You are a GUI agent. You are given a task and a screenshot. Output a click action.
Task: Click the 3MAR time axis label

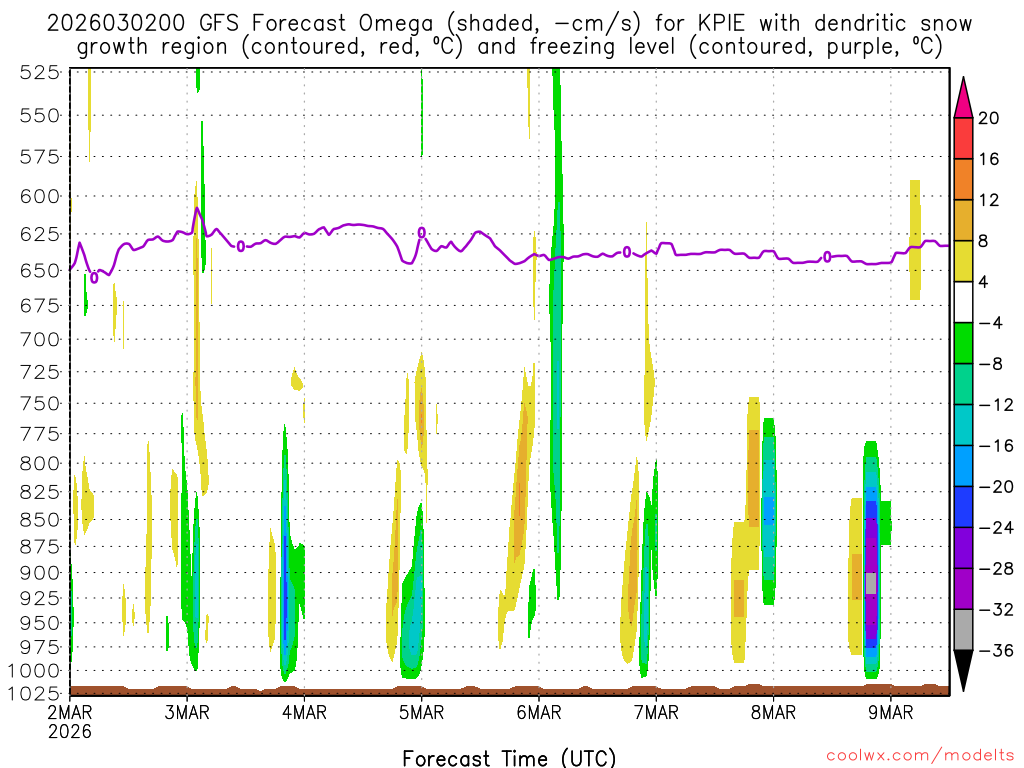187,712
